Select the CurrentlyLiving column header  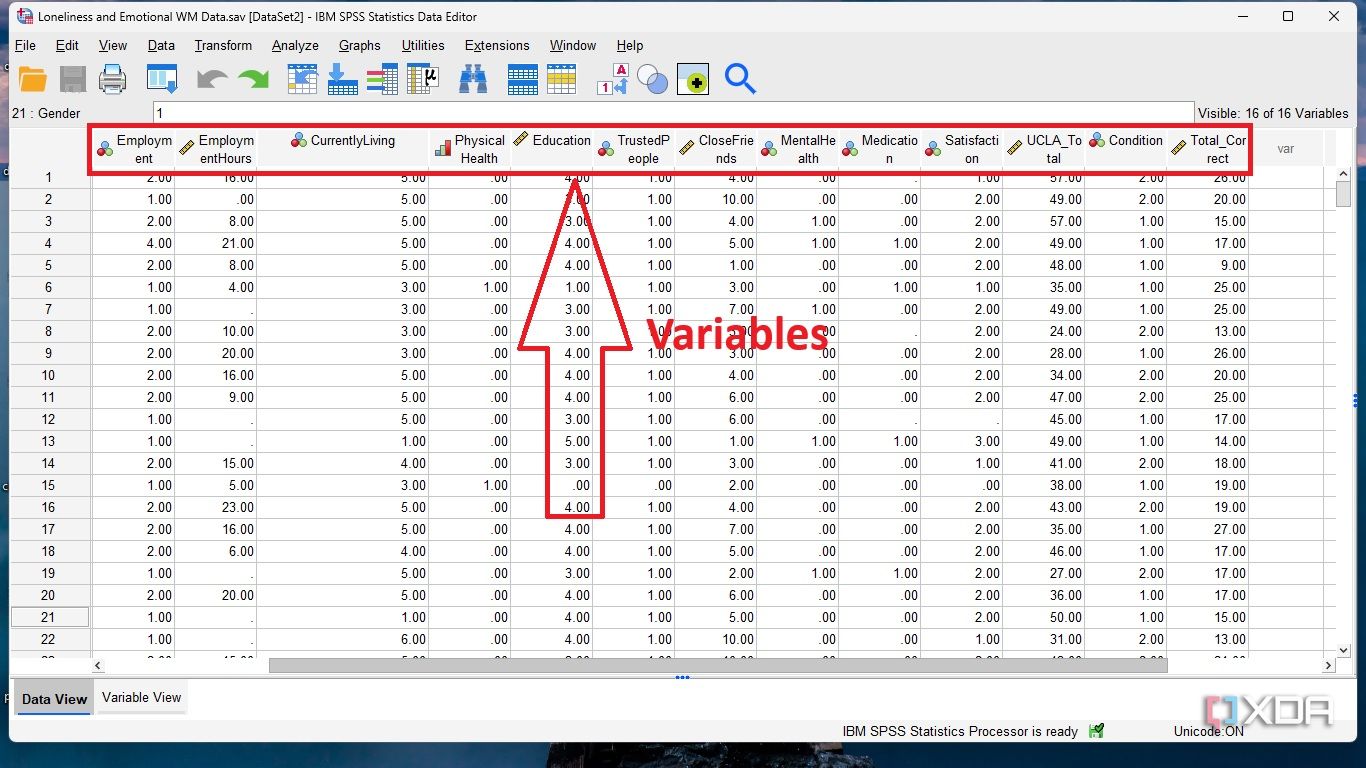(x=343, y=149)
